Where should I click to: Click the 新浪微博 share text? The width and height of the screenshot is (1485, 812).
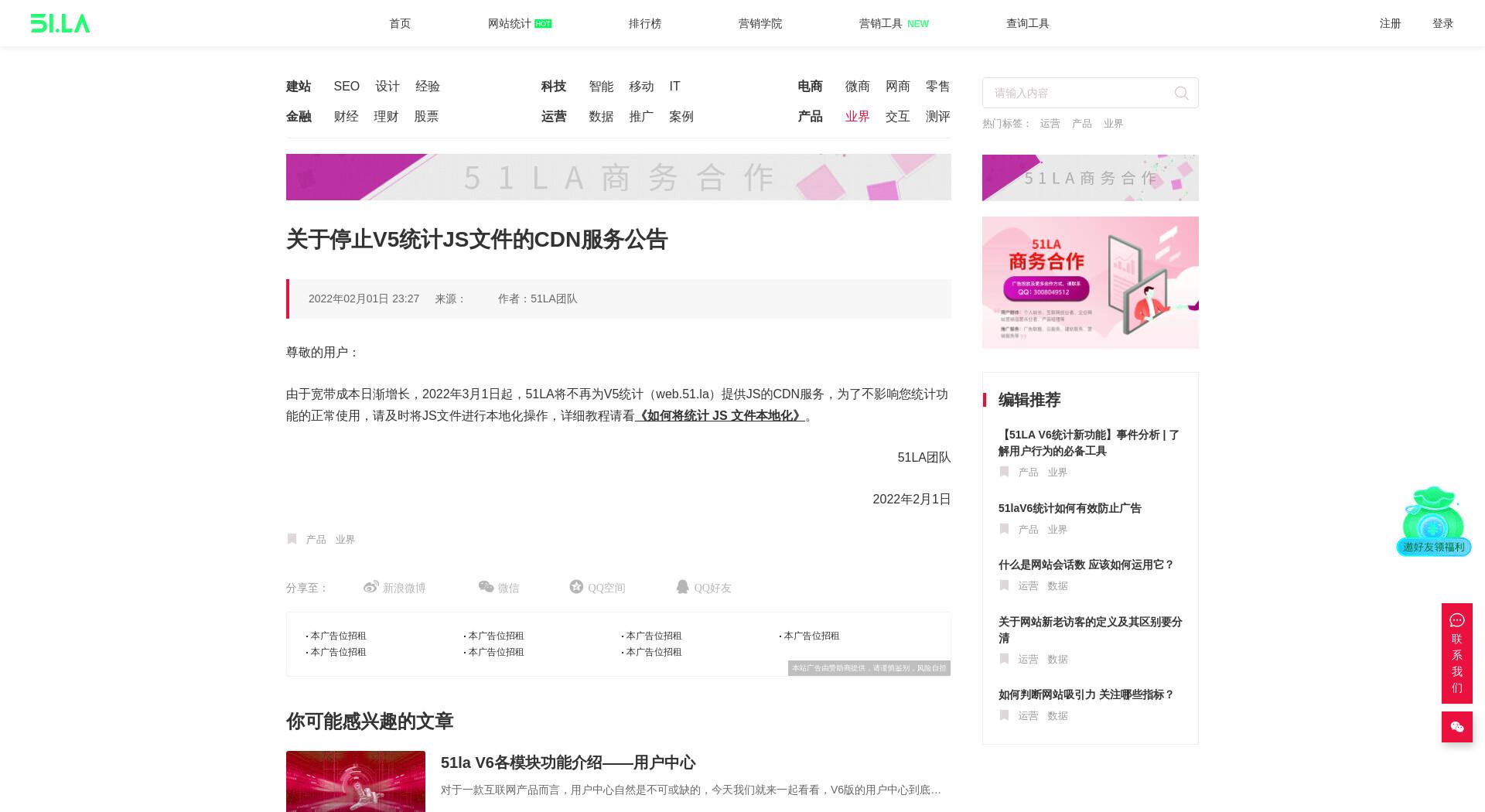pyautogui.click(x=405, y=588)
